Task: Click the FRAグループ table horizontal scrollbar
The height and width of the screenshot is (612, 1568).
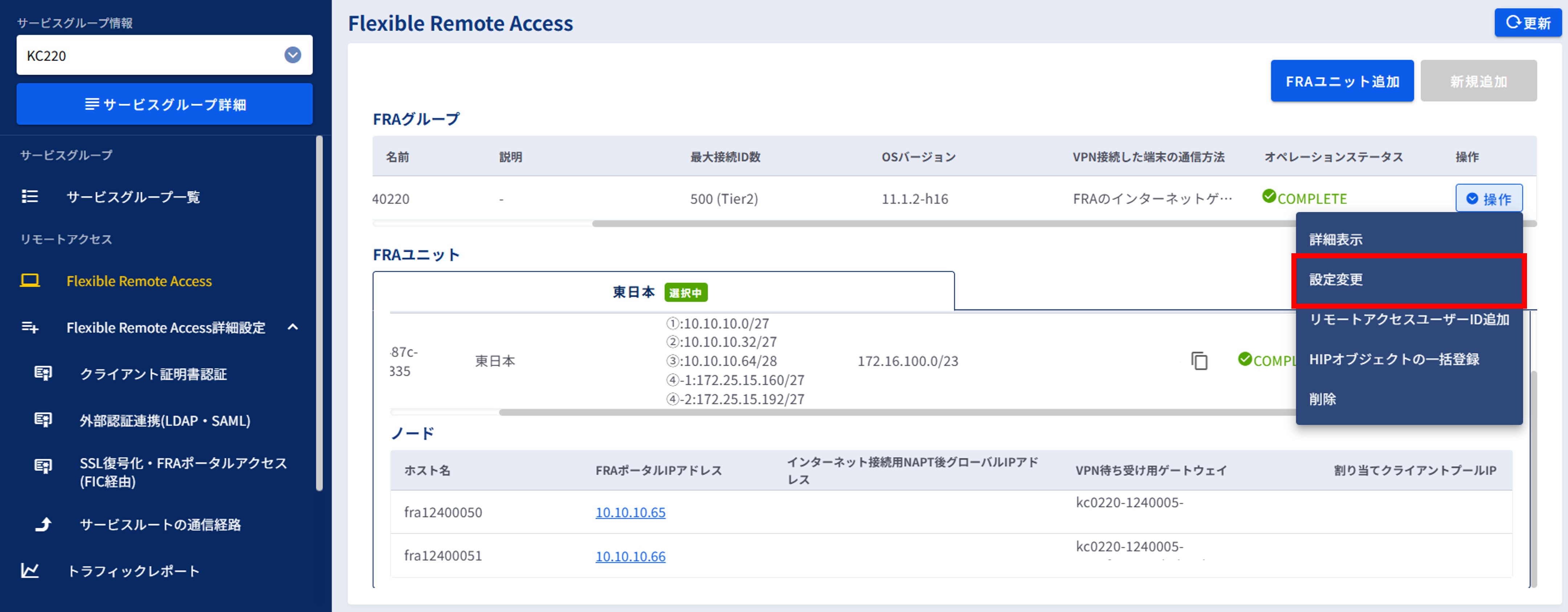Action: (913, 224)
